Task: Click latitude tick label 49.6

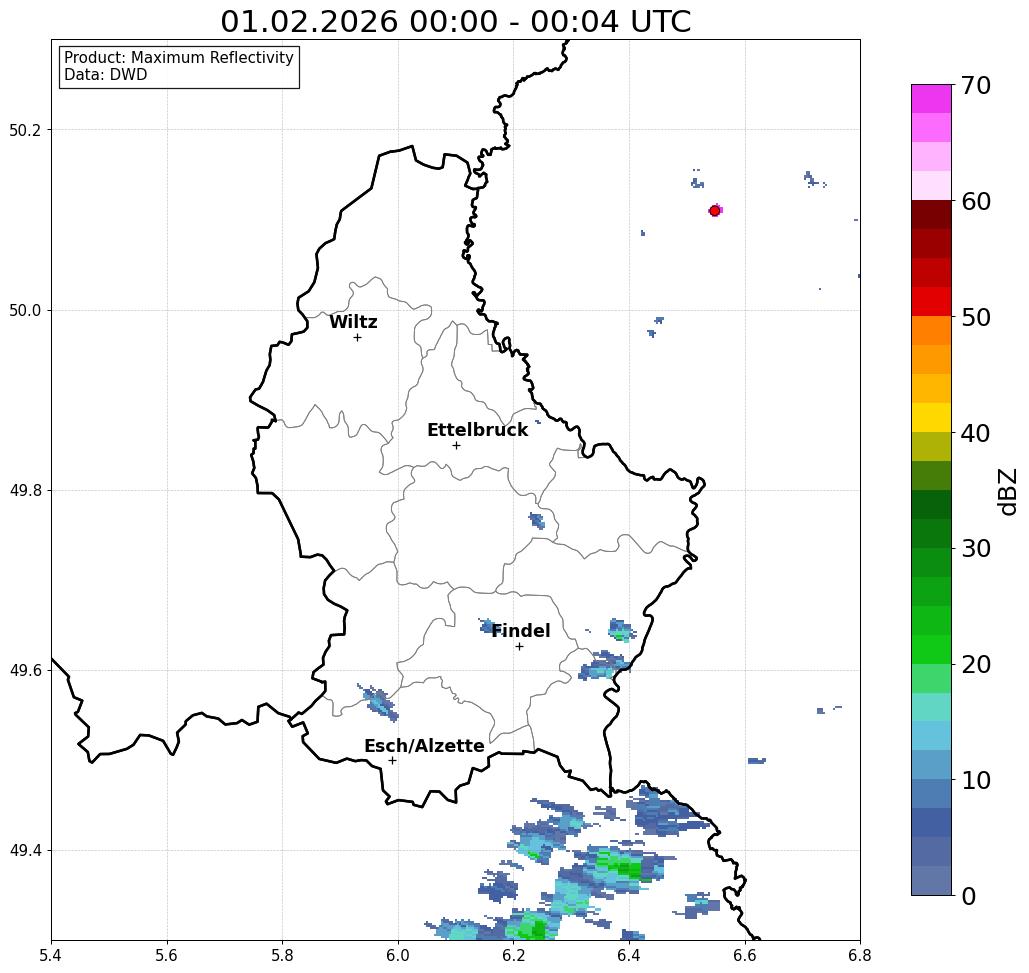Action: point(25,671)
